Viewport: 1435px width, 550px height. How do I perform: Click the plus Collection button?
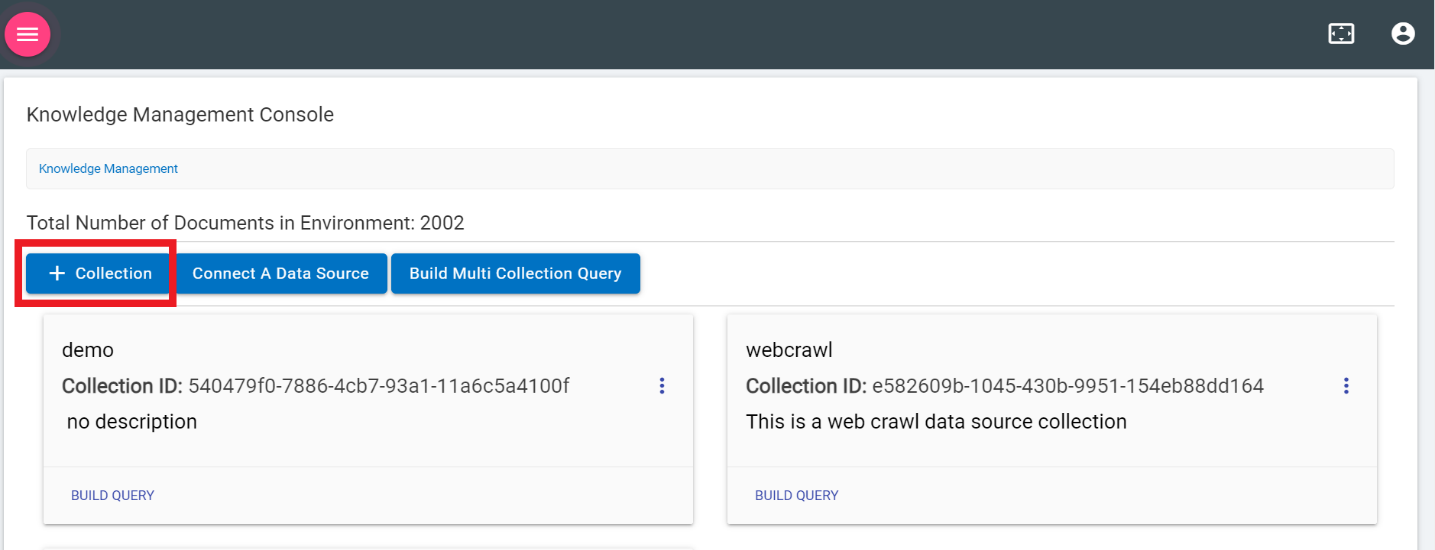(x=99, y=273)
